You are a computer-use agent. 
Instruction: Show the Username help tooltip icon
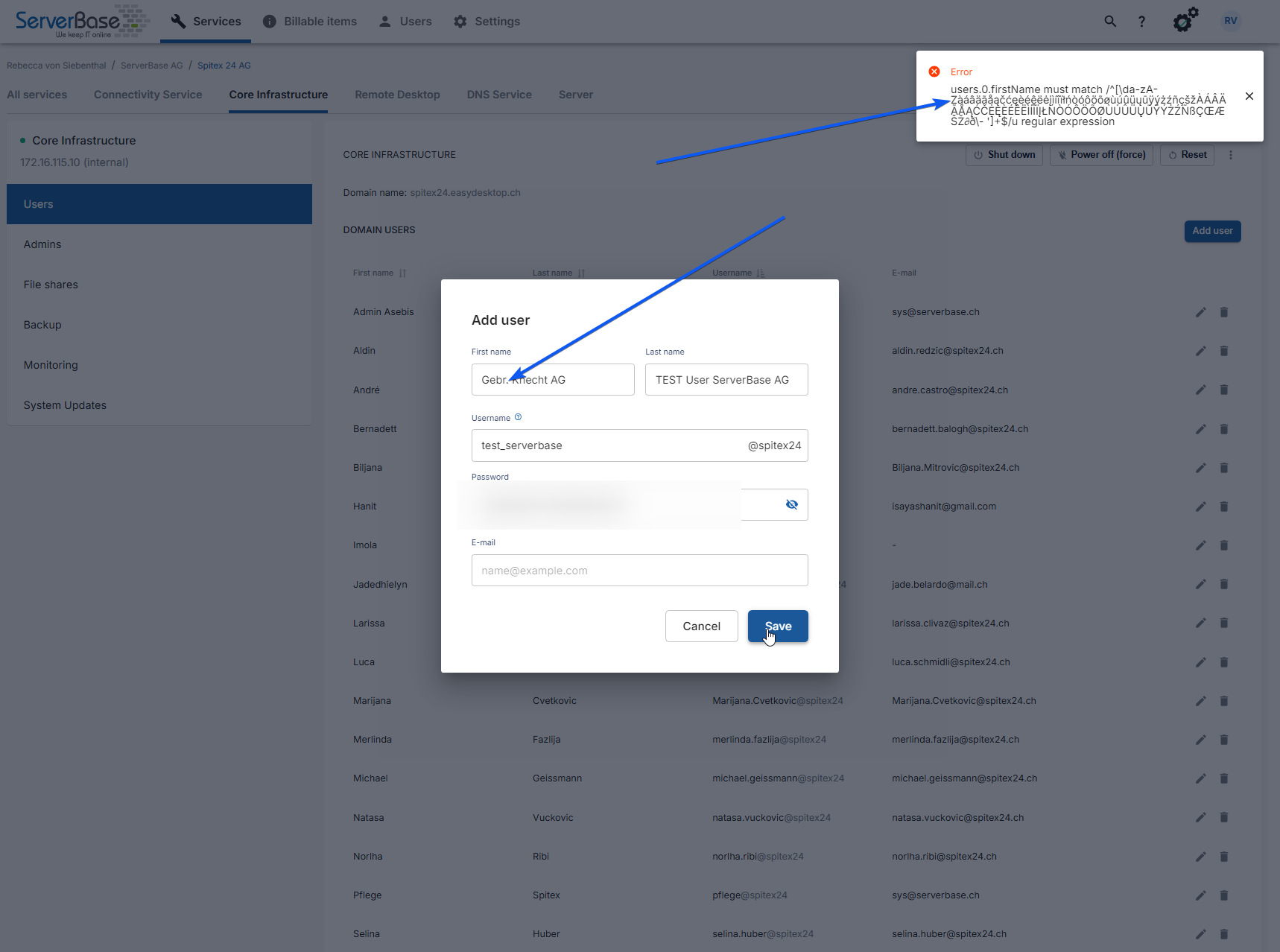tap(519, 417)
